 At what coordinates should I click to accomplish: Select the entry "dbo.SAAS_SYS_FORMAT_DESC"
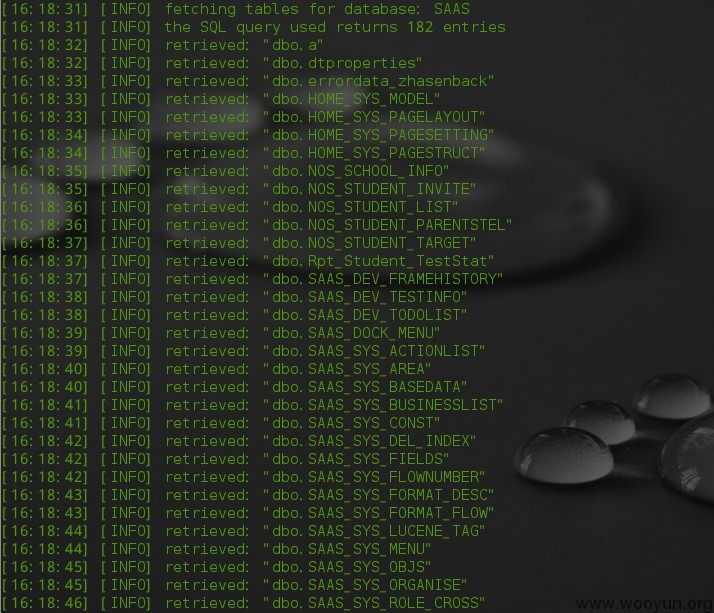(379, 495)
